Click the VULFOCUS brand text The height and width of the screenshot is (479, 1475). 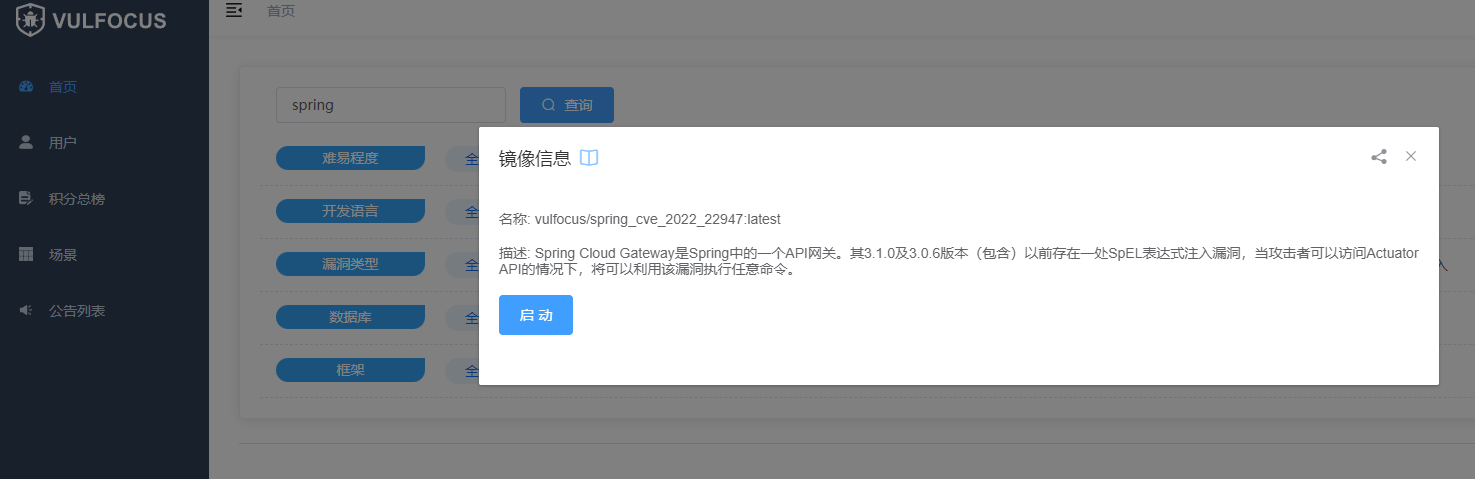[x=109, y=20]
